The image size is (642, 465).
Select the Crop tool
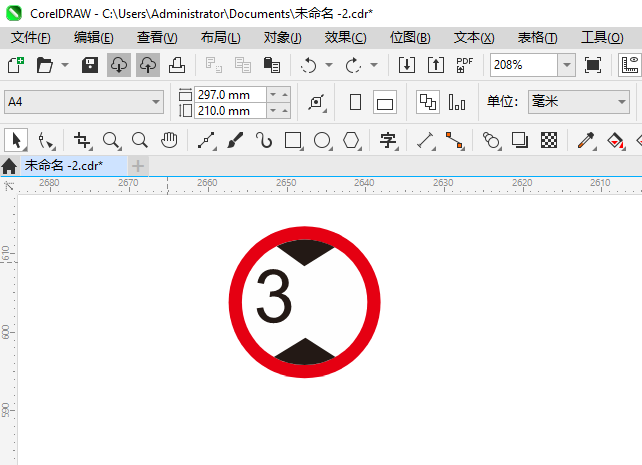point(82,140)
